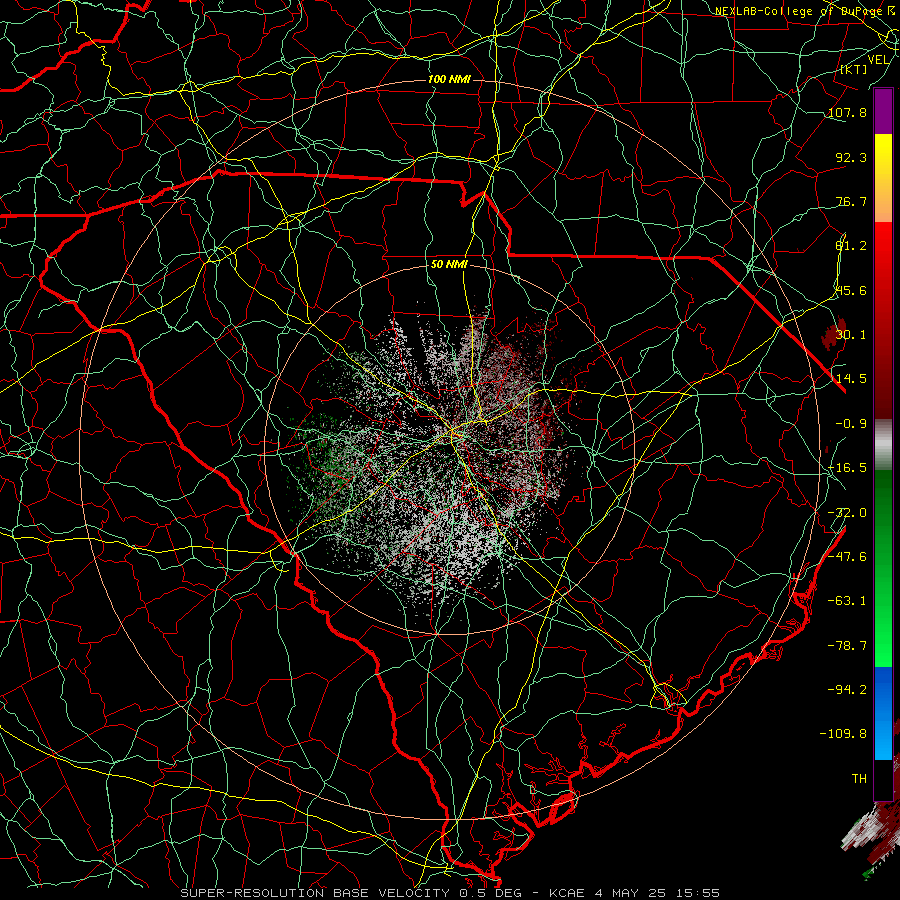Click the -47.6 velocity scale value

coord(847,557)
